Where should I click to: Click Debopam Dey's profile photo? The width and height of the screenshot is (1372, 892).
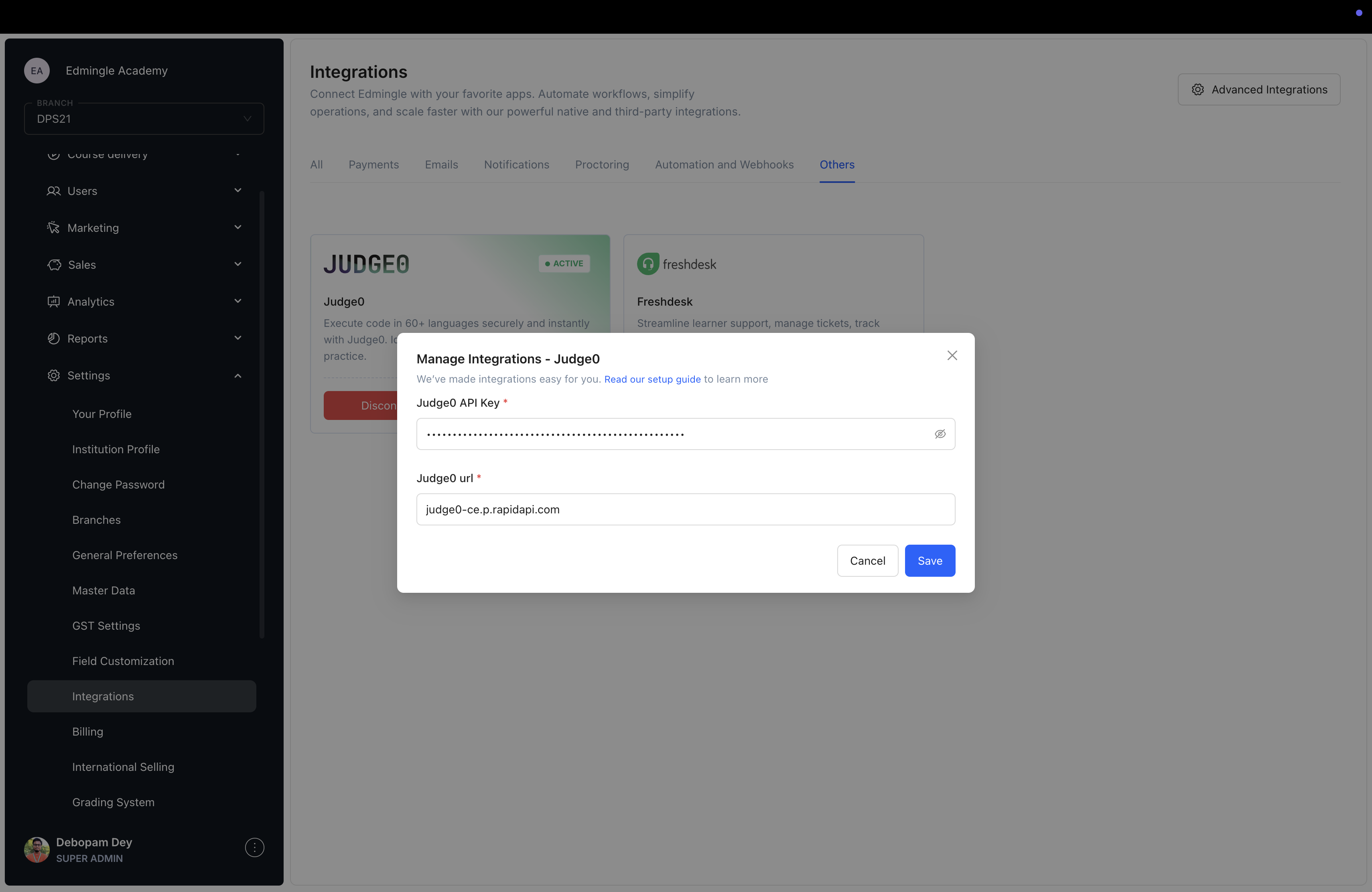pos(37,849)
